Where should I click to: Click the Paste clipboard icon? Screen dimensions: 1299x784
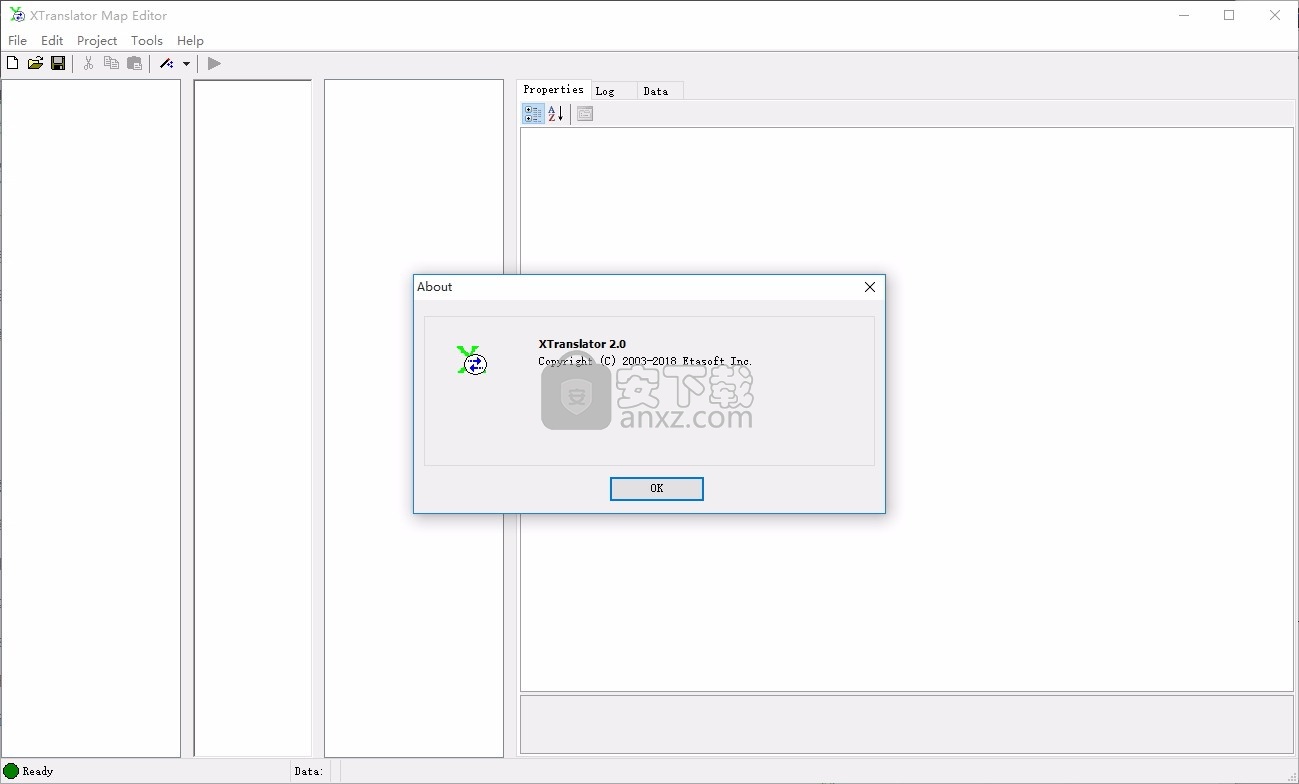134,63
